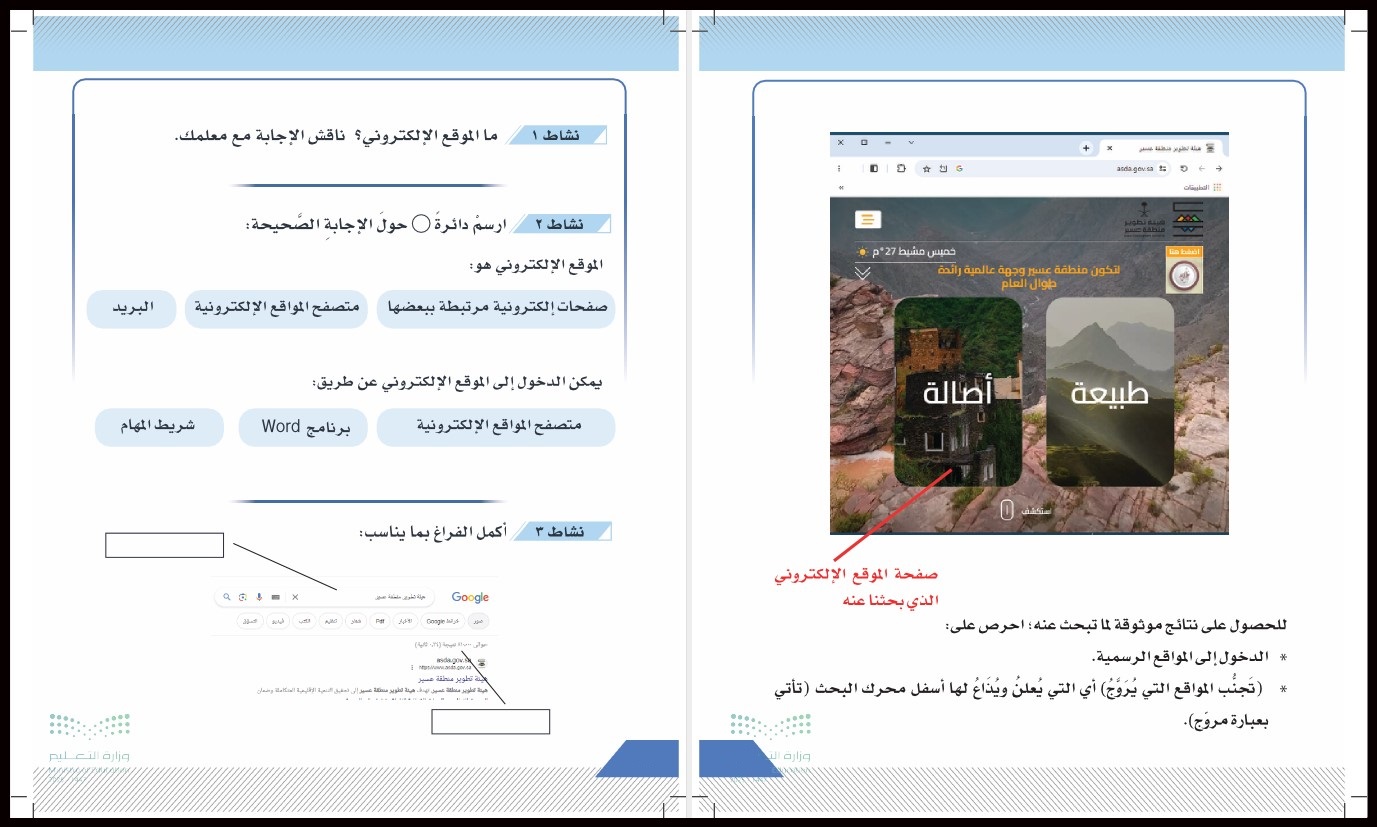Click the blank answer box linked to search result
The image size is (1377, 827).
click(x=491, y=722)
